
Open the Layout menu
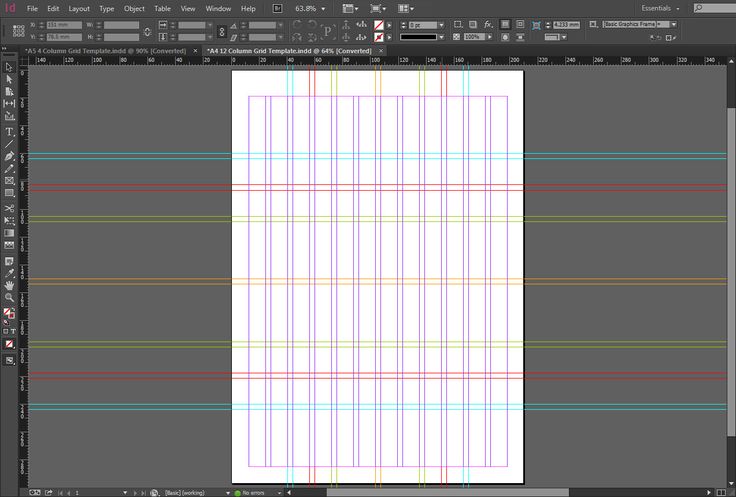pyautogui.click(x=79, y=8)
